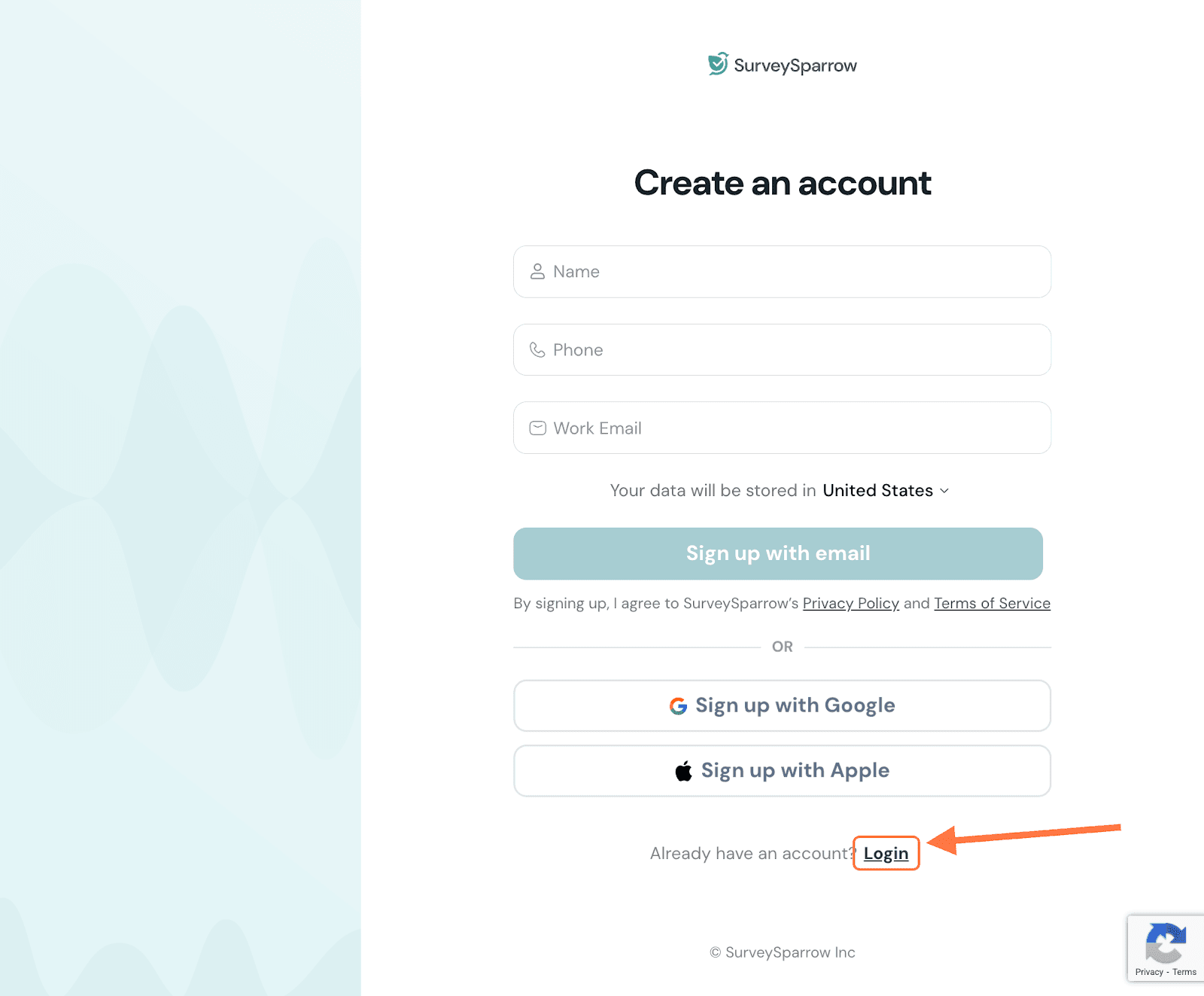Screen dimensions: 1204x996
Task: Choose Sign up with Google
Action: click(782, 706)
